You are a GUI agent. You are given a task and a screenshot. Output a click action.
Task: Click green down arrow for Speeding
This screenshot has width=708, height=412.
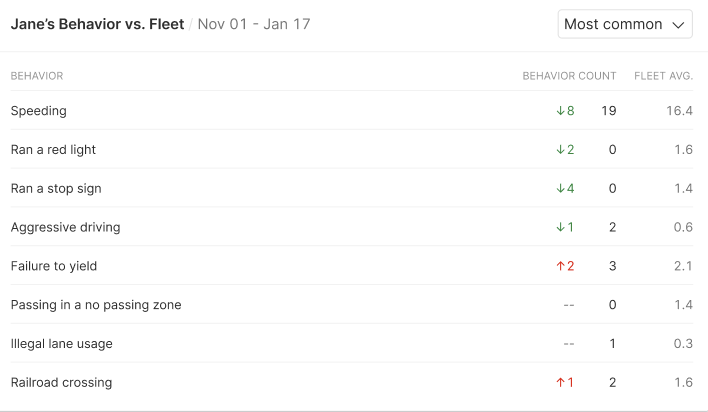pos(560,111)
